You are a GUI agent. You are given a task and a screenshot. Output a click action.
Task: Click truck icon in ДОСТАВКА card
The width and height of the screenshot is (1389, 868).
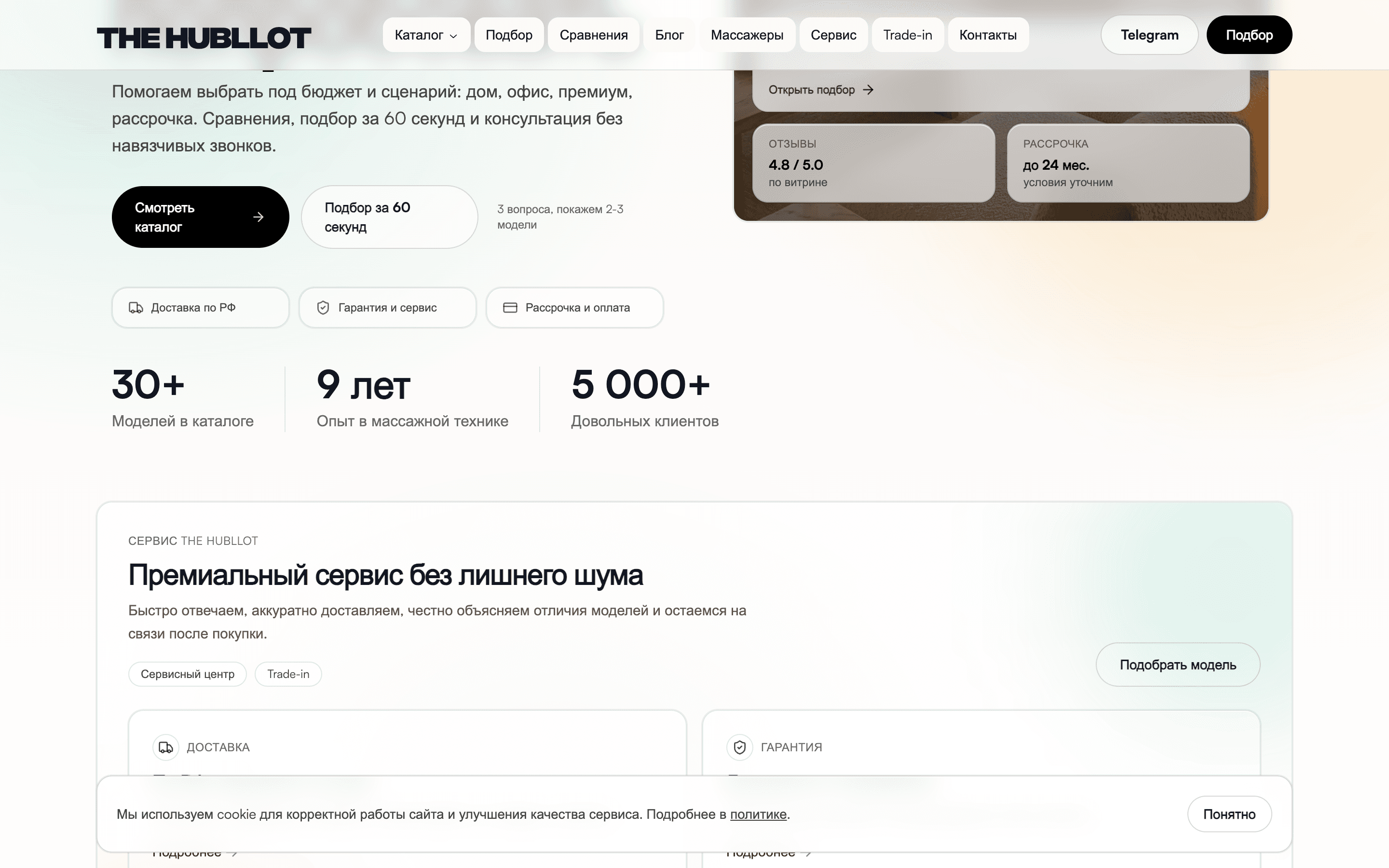coord(166,747)
